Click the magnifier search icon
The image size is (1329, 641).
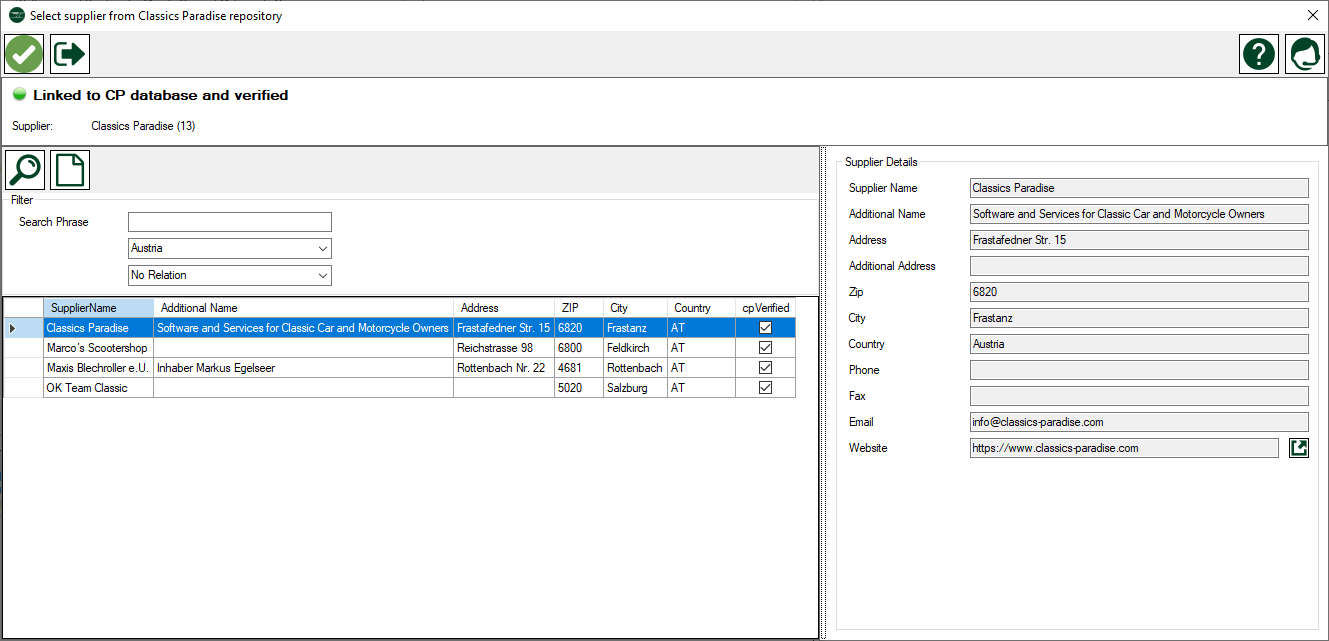point(24,170)
